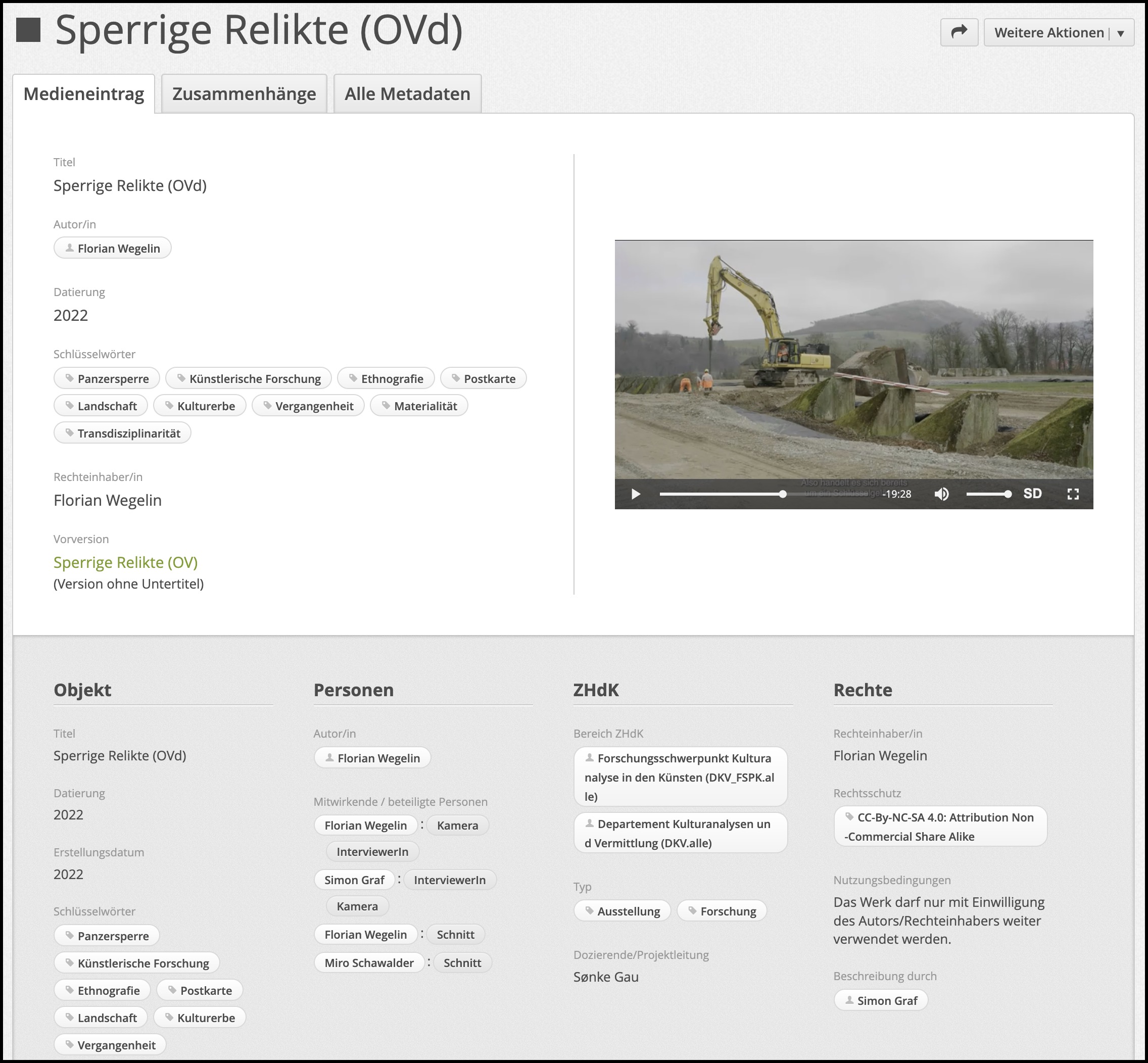The image size is (1148, 1063).
Task: Click the share arrow icon button
Action: click(x=959, y=32)
